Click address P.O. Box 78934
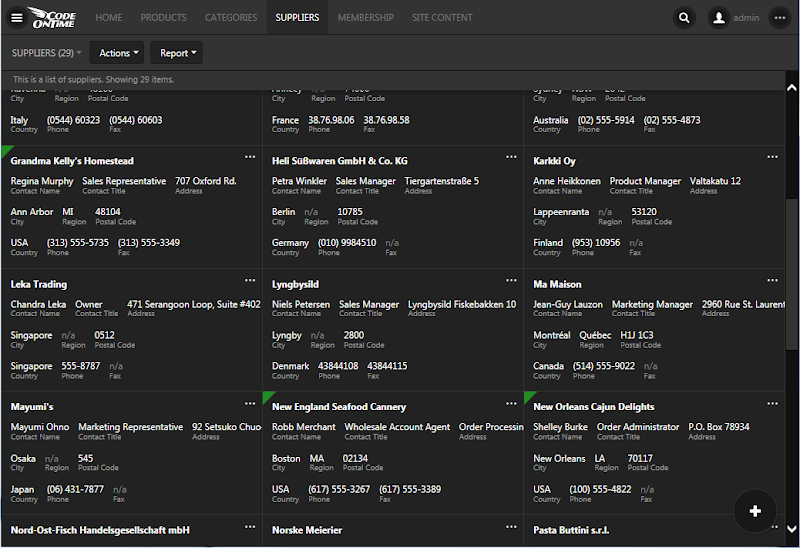 pos(719,427)
